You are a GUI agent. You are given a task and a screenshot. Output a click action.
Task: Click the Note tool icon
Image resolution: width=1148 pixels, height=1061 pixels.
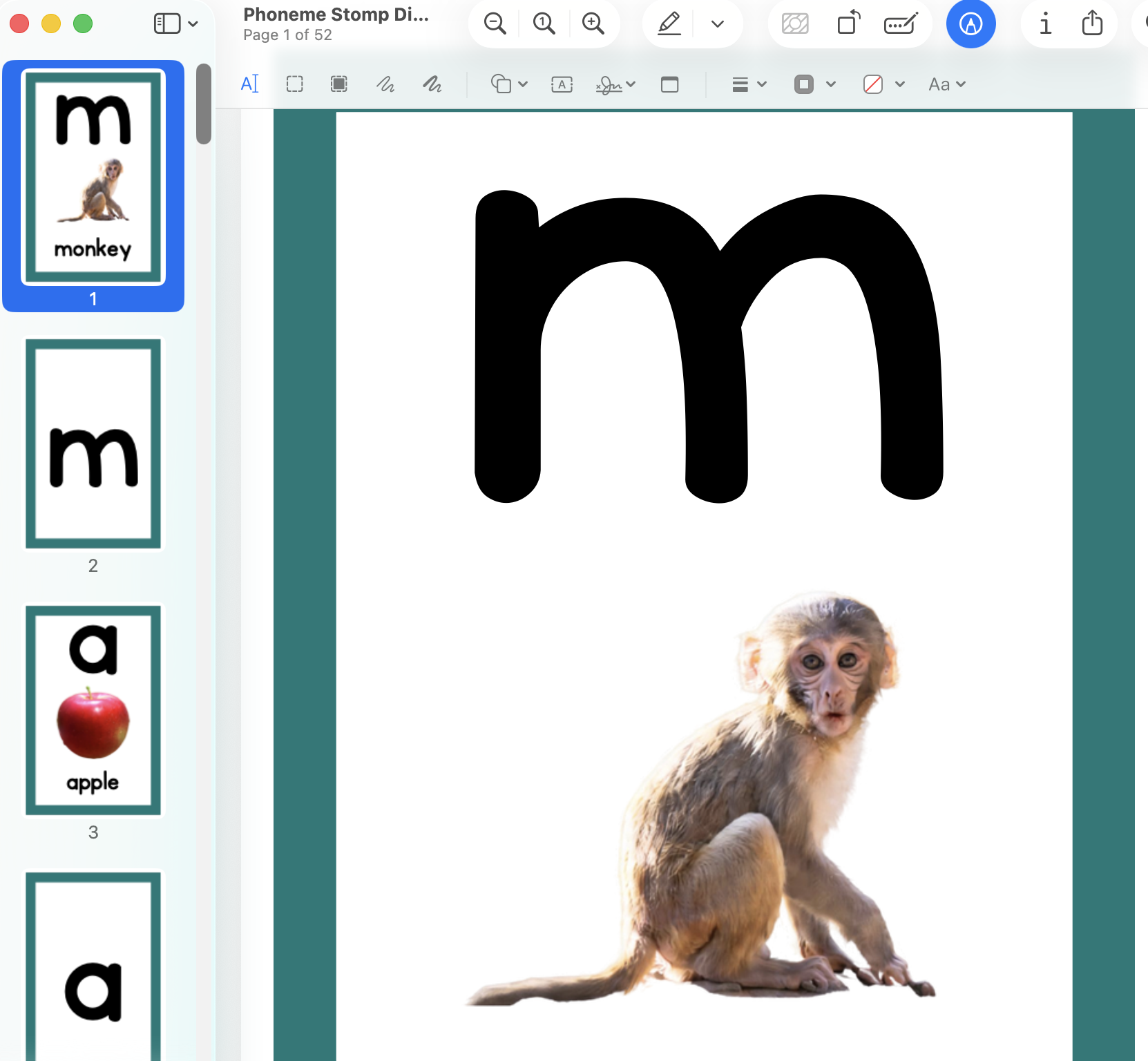tap(669, 84)
